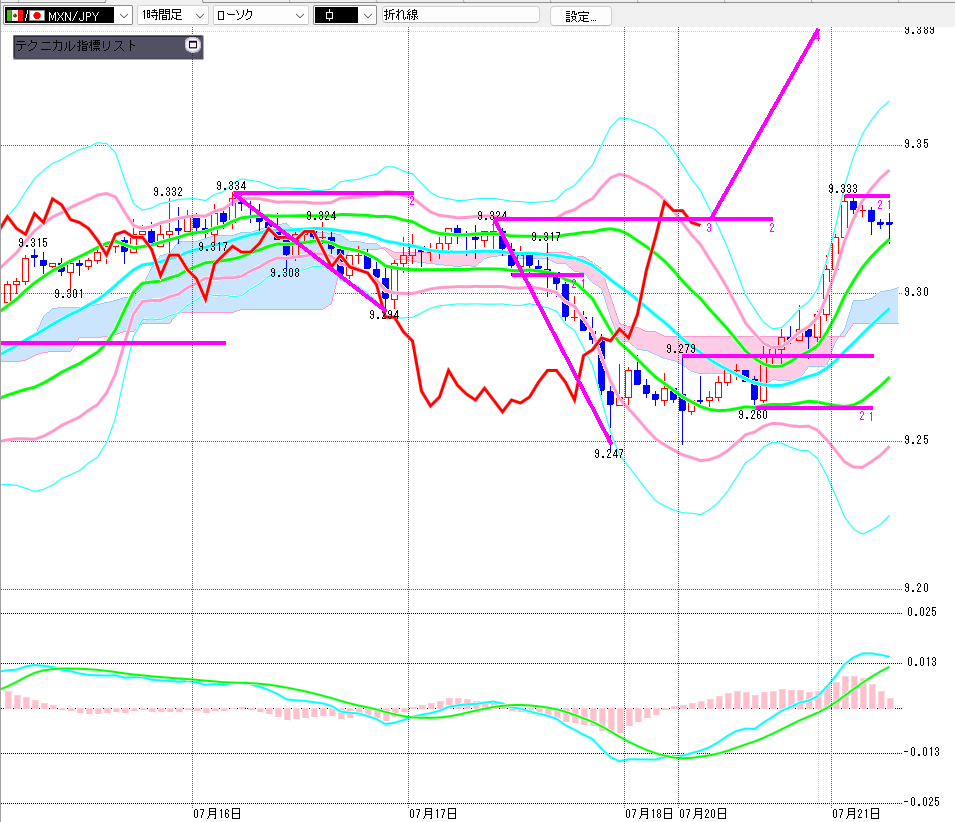
Task: Click the 9.334 high price label
Action: (x=231, y=186)
